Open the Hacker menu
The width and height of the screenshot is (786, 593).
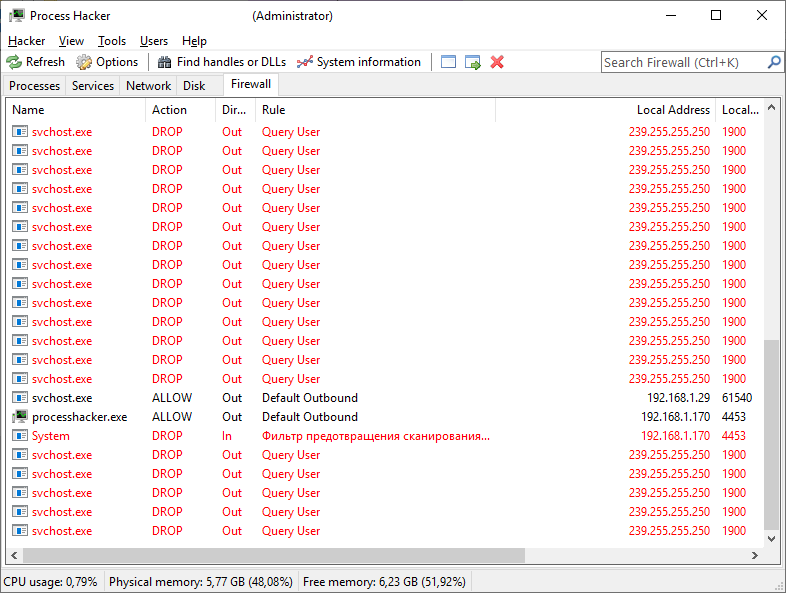(x=26, y=41)
